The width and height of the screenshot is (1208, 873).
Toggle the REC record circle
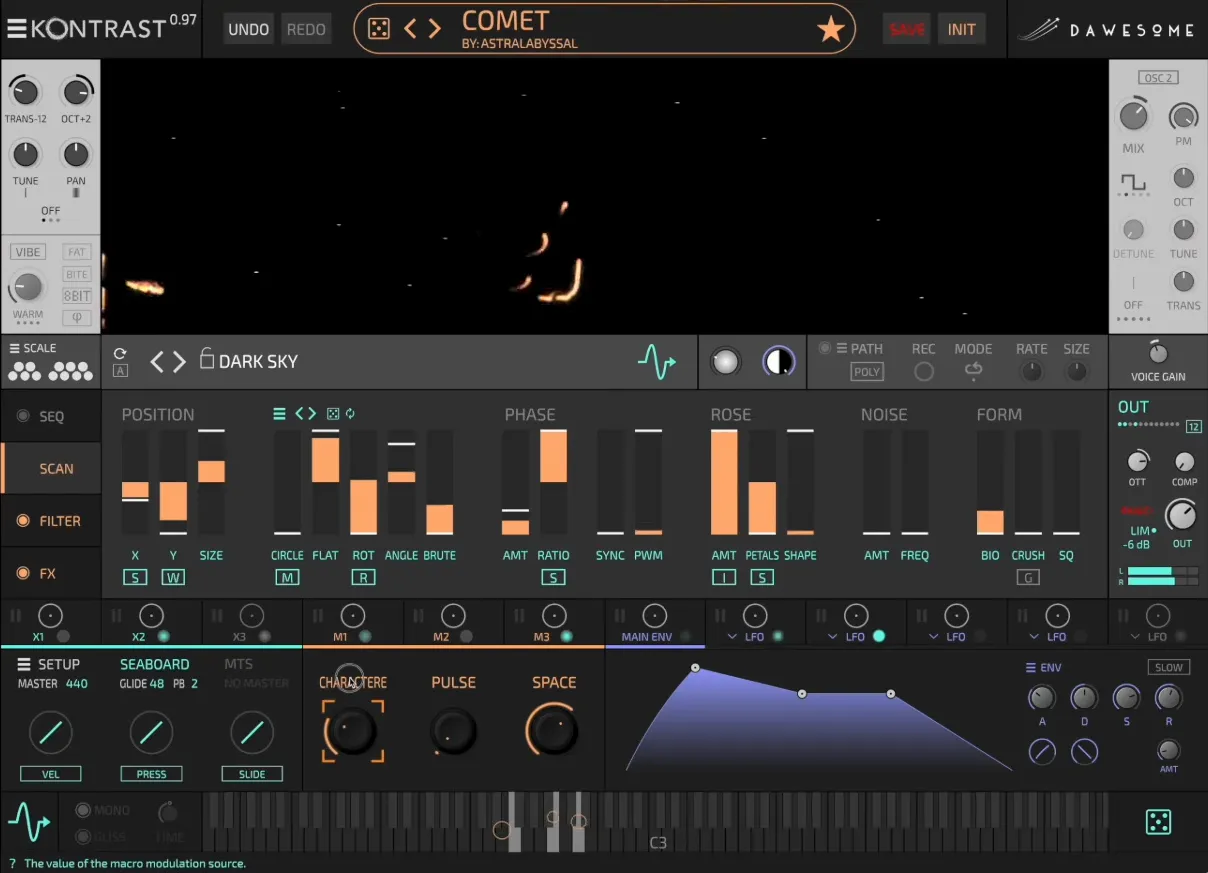924,371
